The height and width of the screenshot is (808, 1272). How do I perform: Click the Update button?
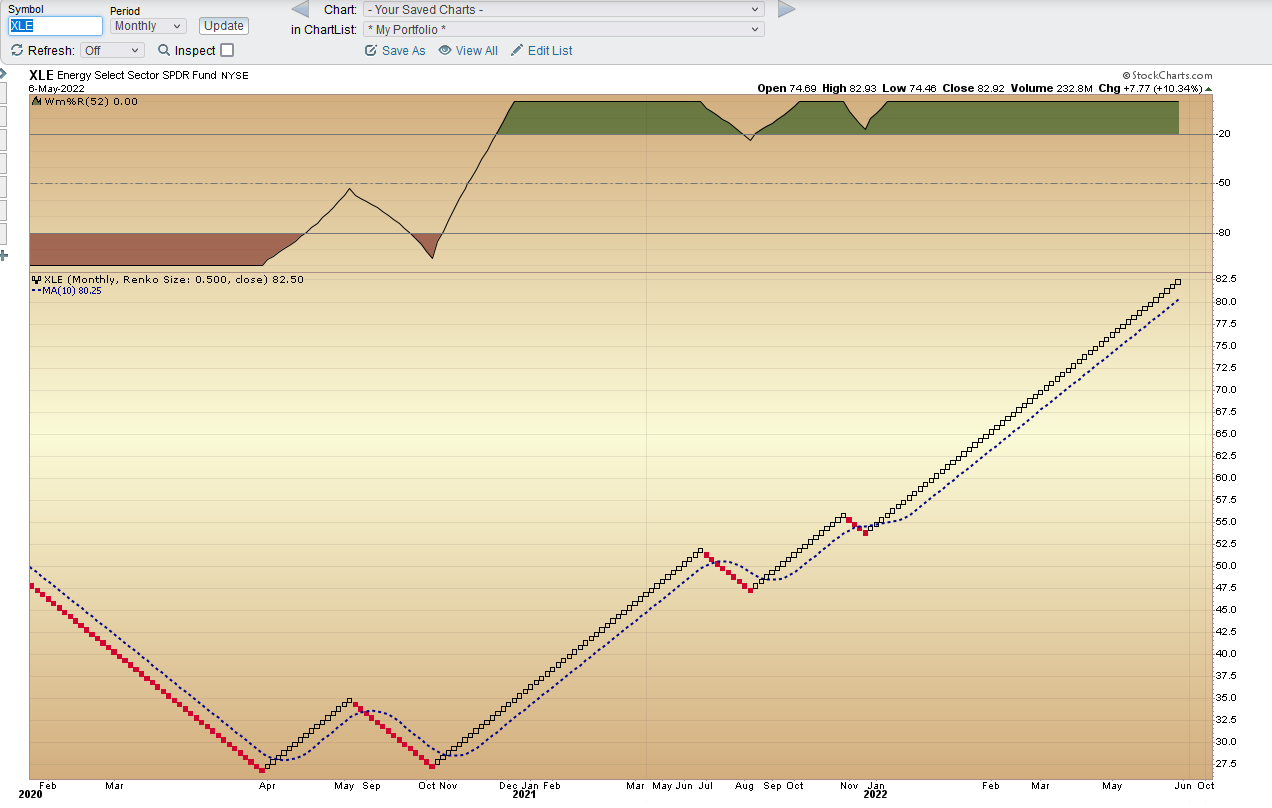(224, 26)
